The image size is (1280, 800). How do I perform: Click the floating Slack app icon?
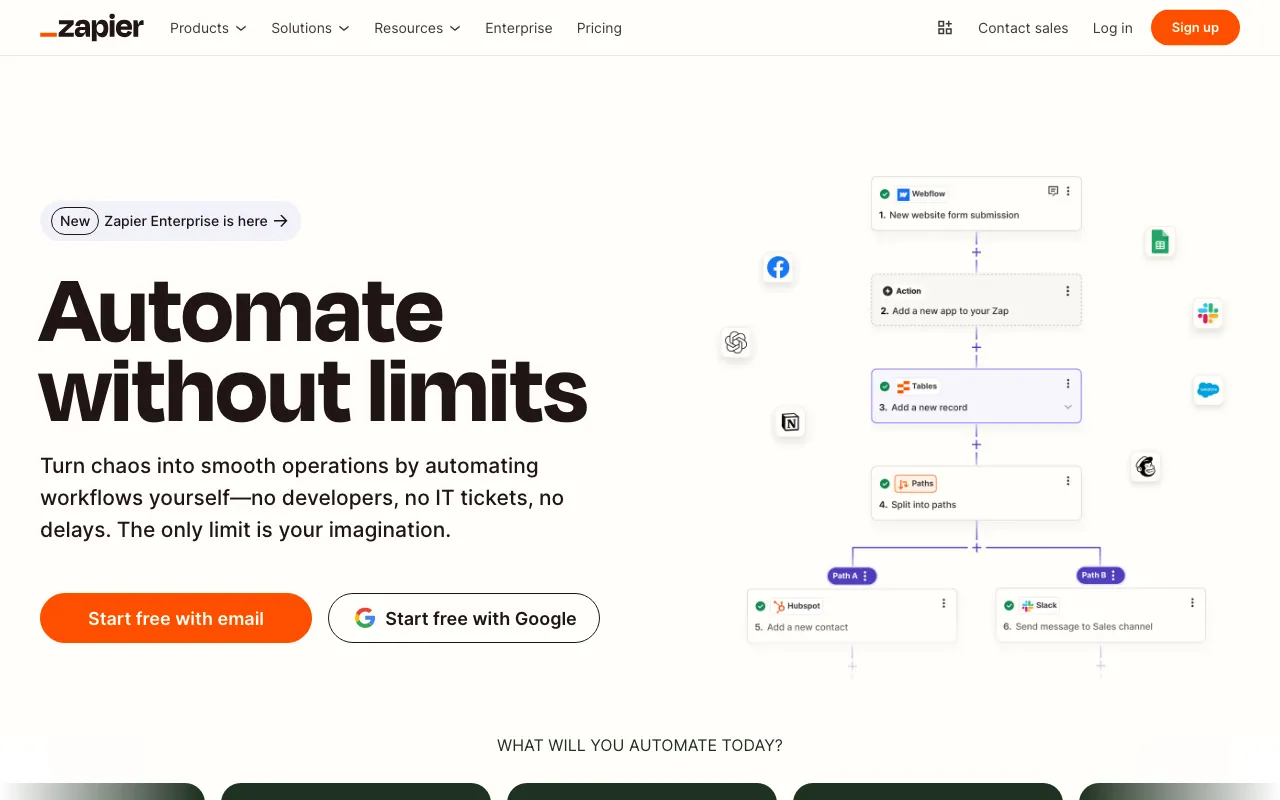1208,313
